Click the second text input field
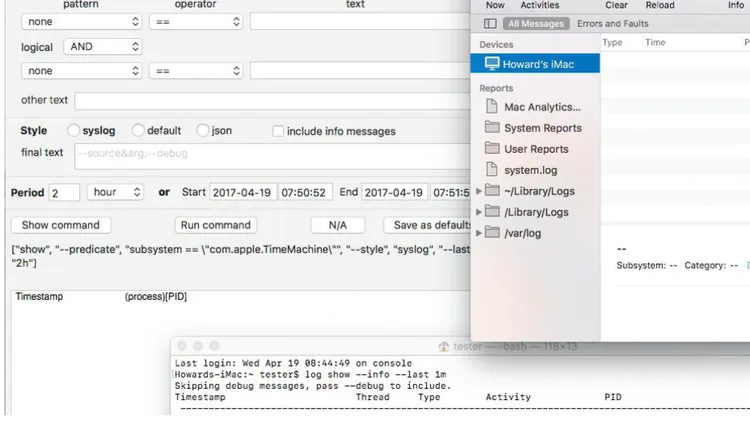 360,71
